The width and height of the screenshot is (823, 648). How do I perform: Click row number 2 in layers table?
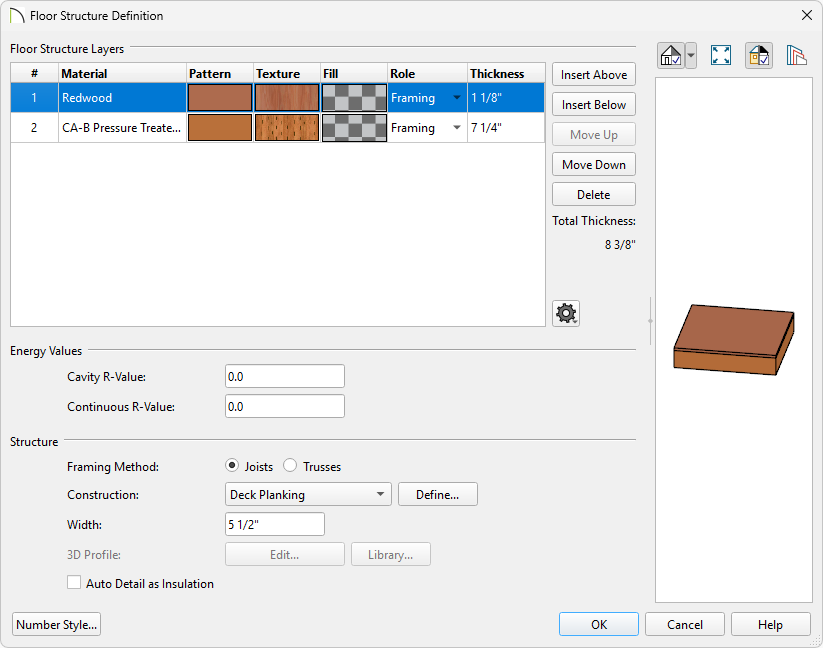tap(34, 128)
